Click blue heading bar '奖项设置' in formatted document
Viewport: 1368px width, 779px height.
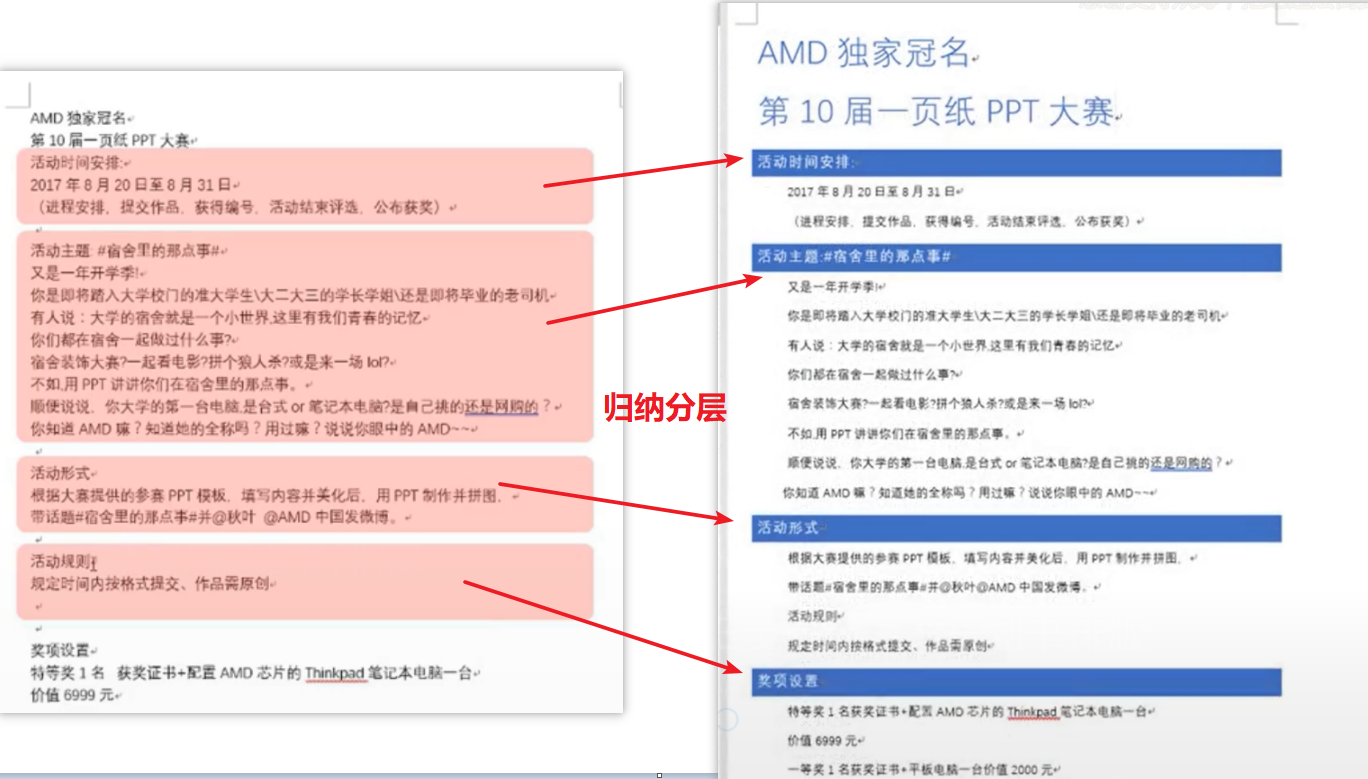[x=1016, y=682]
